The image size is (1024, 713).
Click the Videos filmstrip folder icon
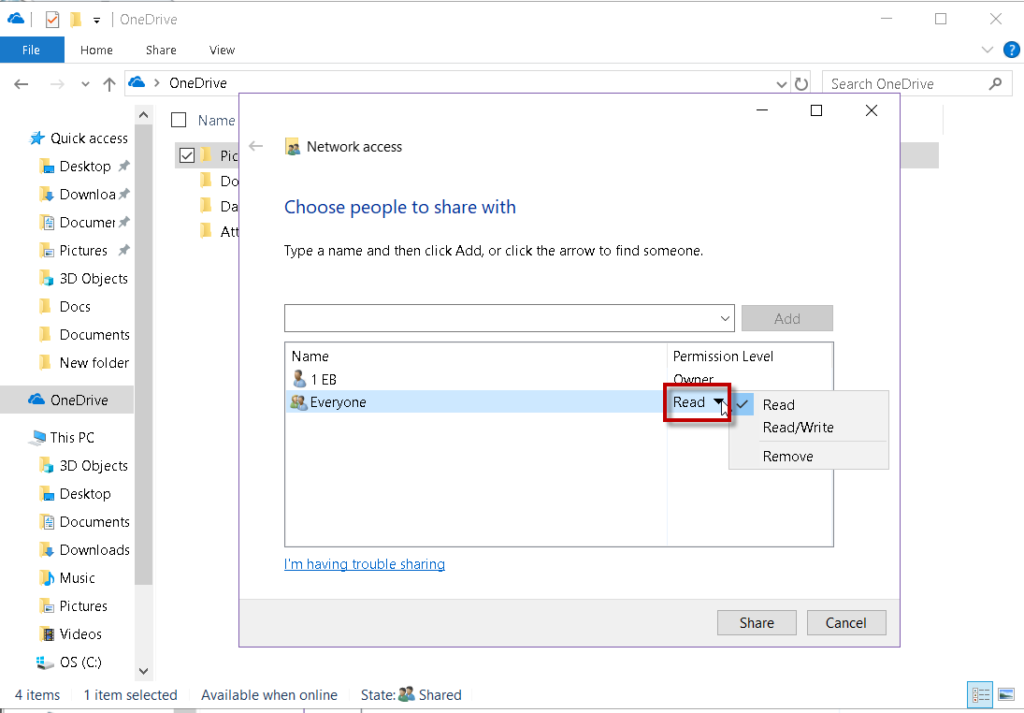pos(47,634)
